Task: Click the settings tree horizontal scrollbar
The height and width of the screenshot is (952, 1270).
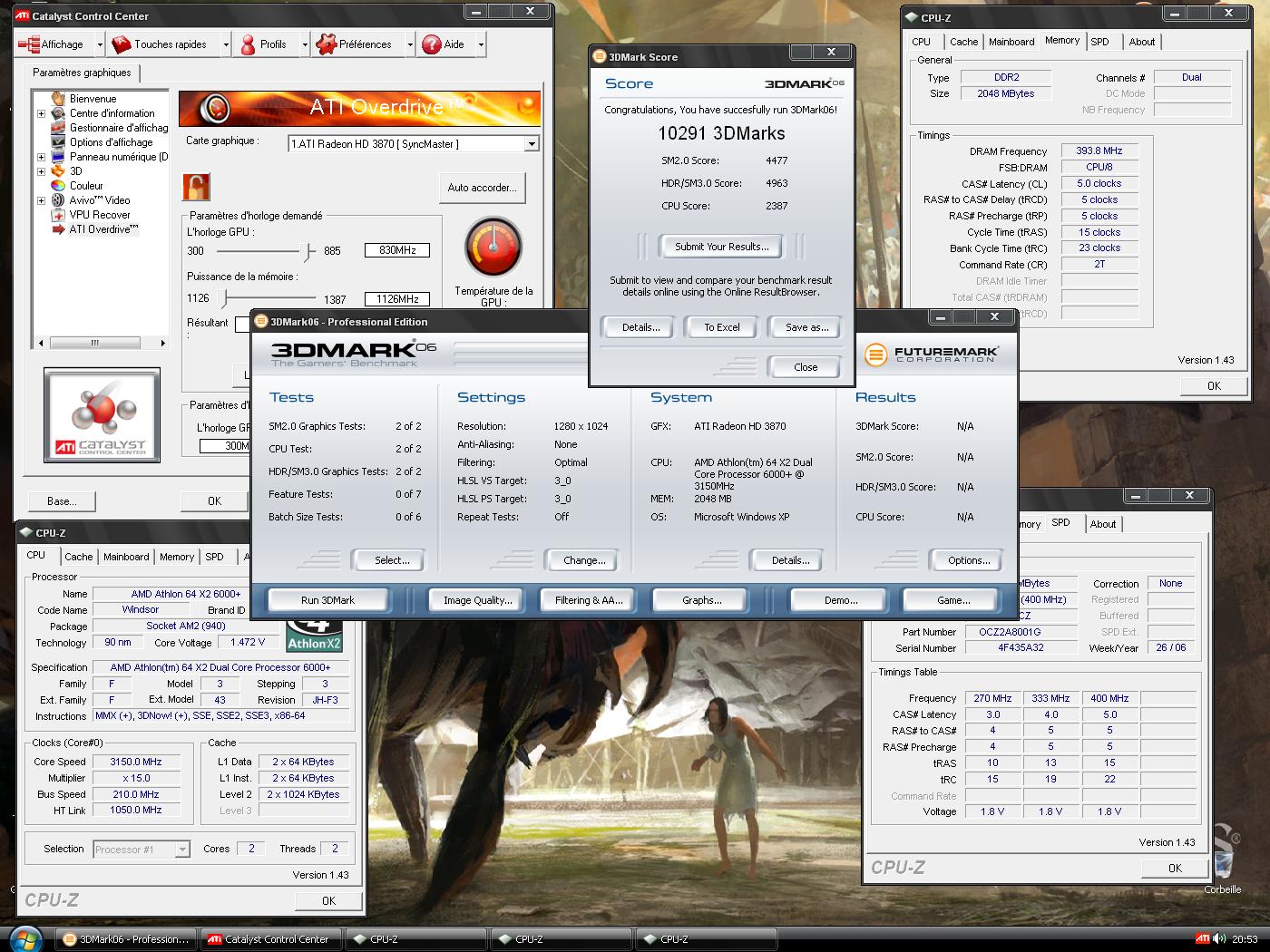Action: [101, 343]
